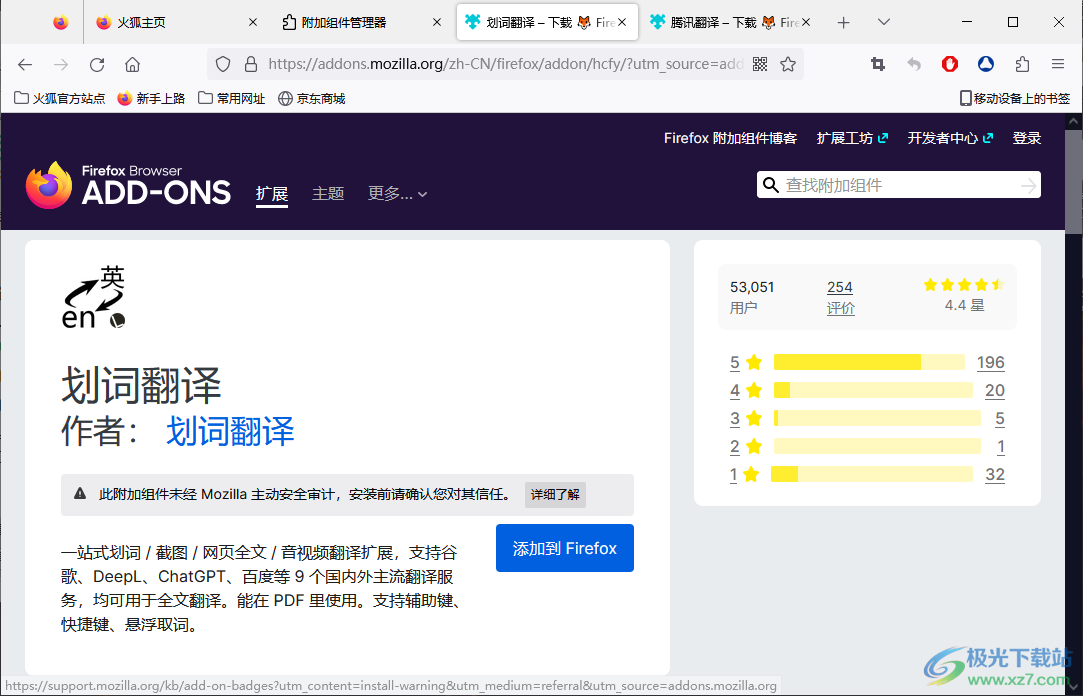Click the 5 star rating bar
Image resolution: width=1083 pixels, height=696 pixels.
coord(869,362)
